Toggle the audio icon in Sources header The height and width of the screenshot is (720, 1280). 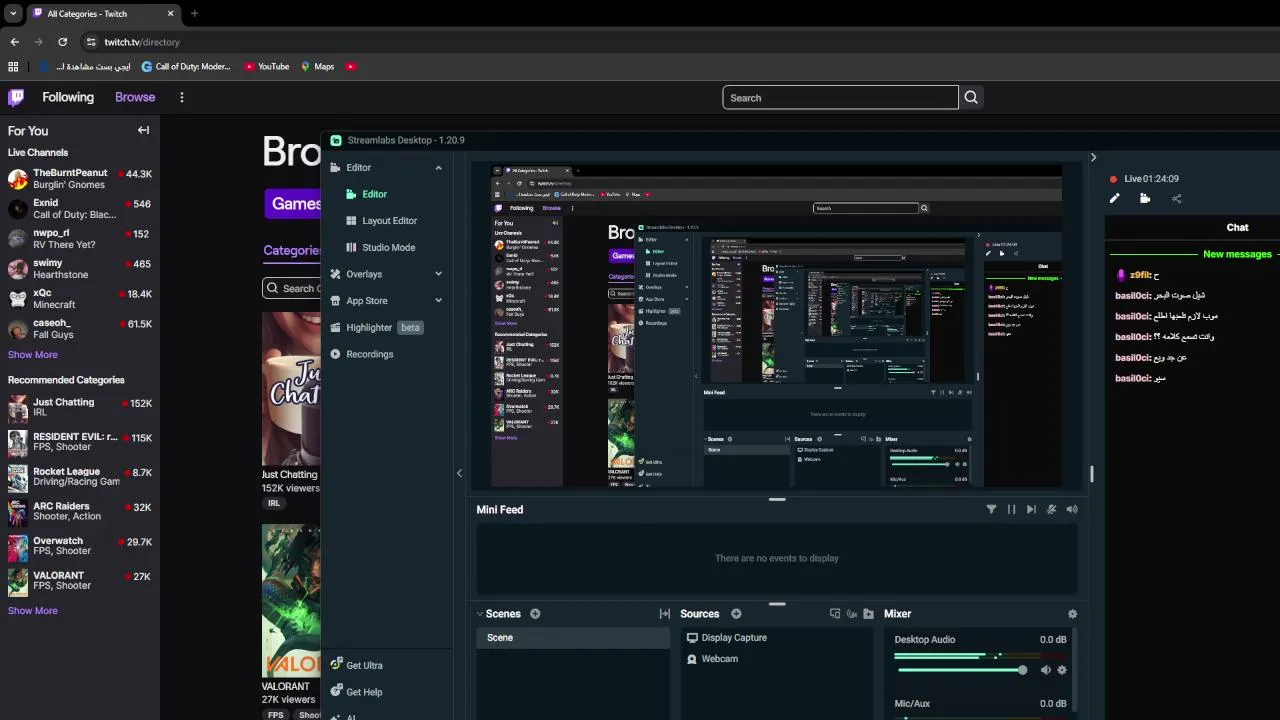pos(852,614)
